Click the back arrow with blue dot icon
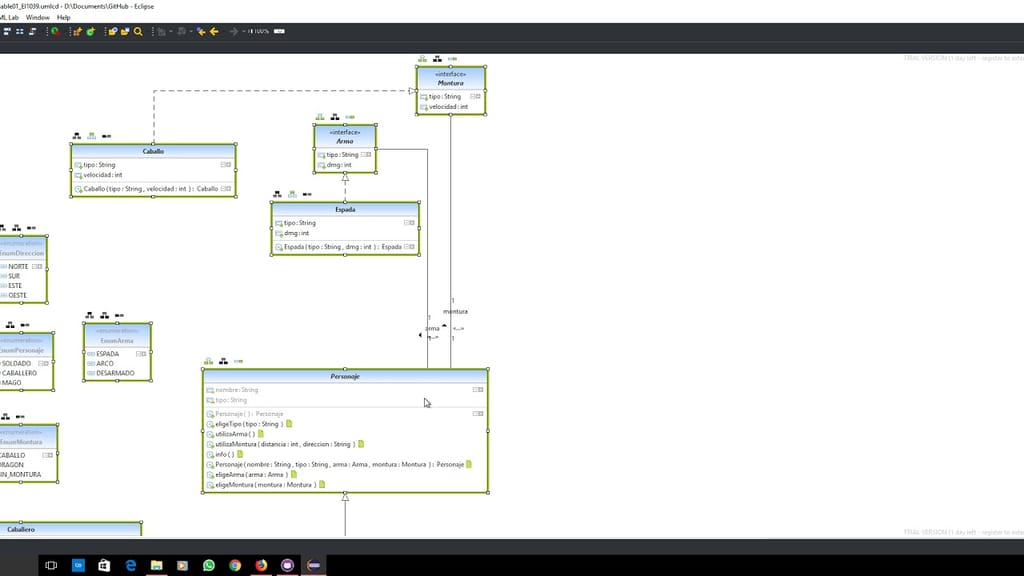The height and width of the screenshot is (576, 1024). coord(200,31)
